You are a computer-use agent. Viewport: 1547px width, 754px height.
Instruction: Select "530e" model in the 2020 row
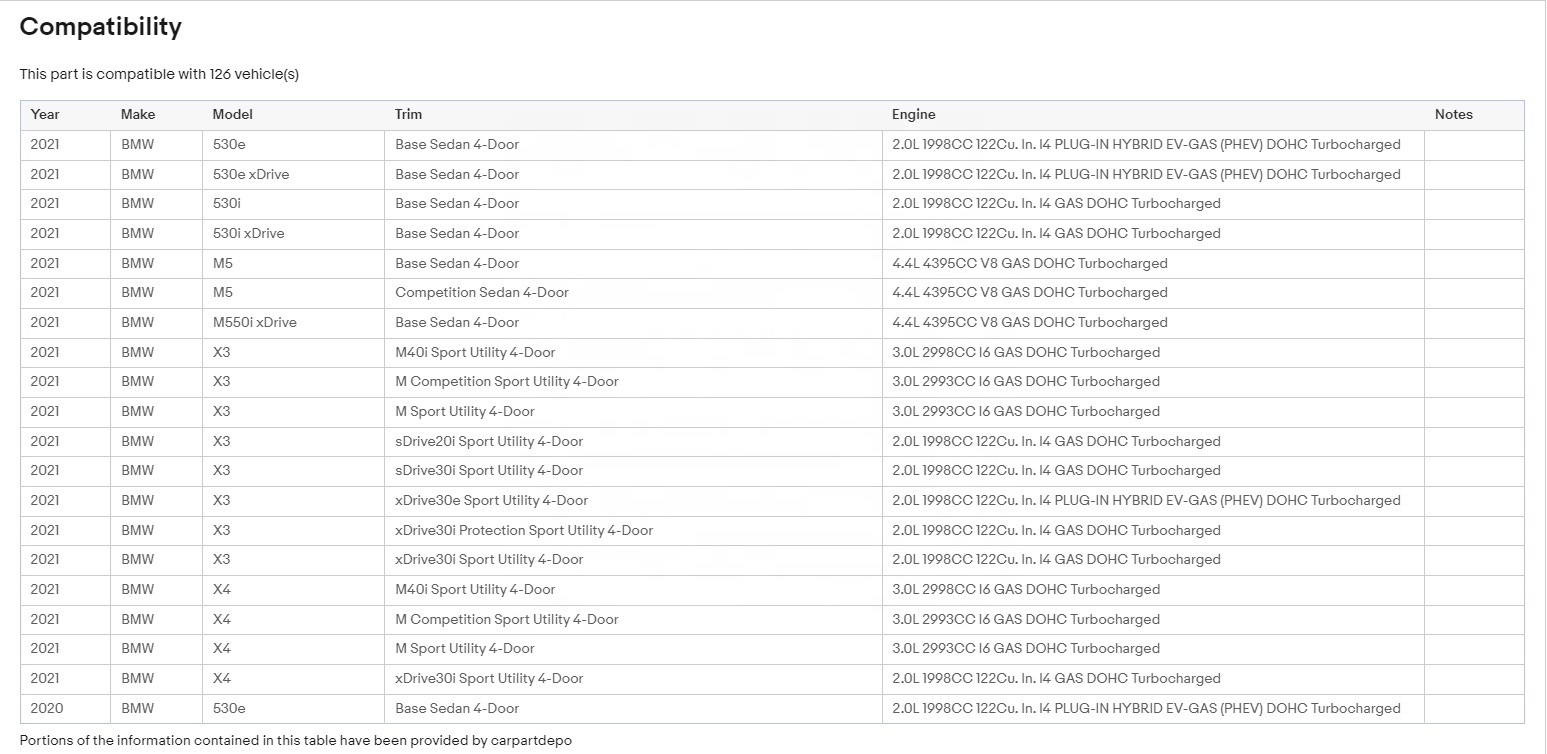click(229, 708)
